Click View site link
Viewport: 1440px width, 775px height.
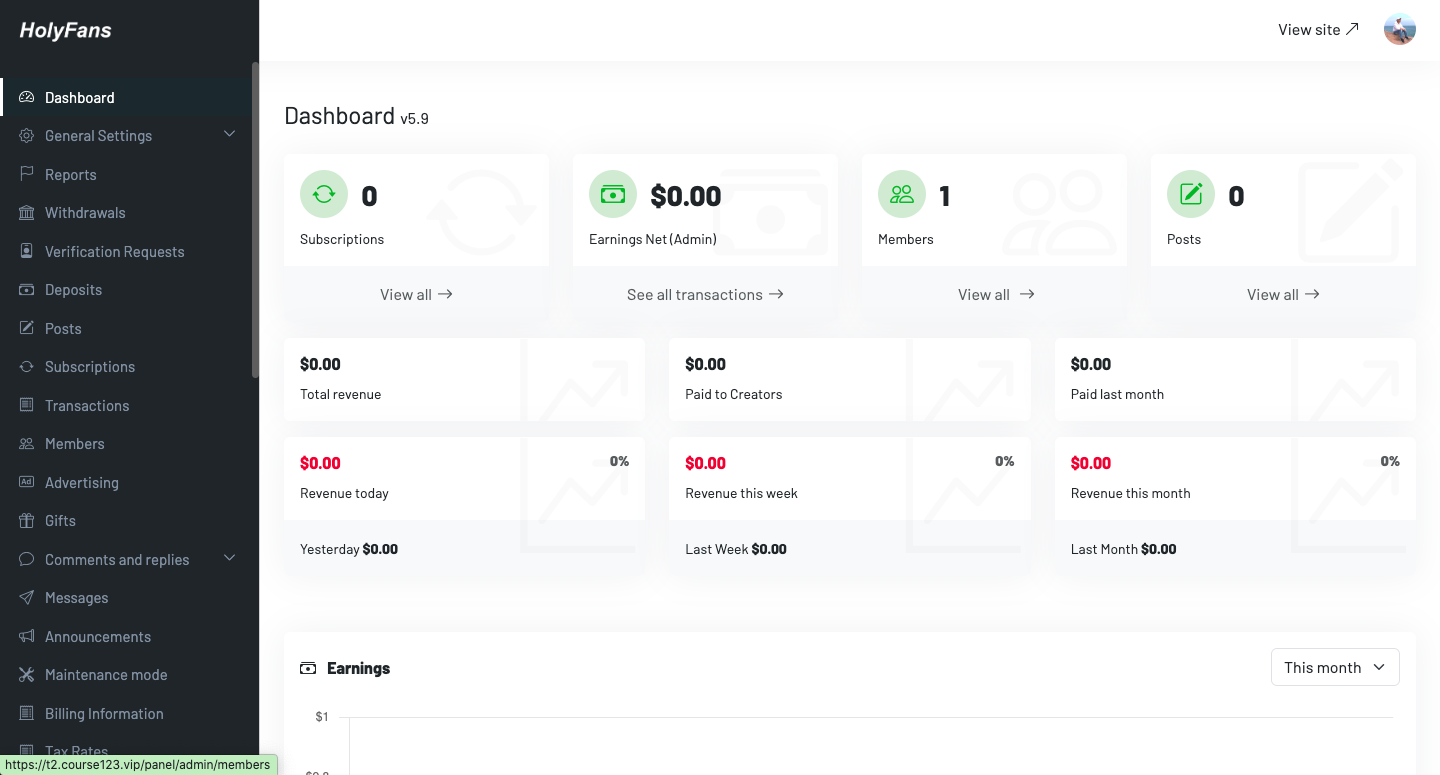[1318, 29]
